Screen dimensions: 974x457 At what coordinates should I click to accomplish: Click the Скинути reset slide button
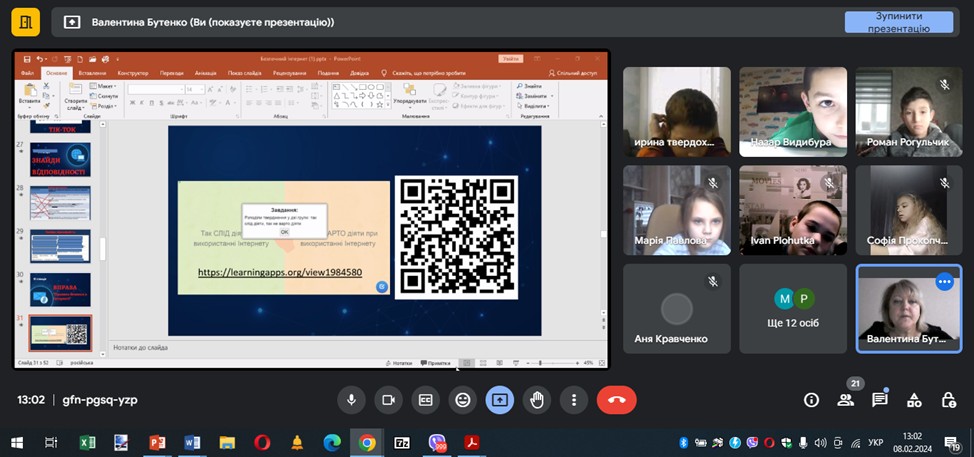point(104,96)
